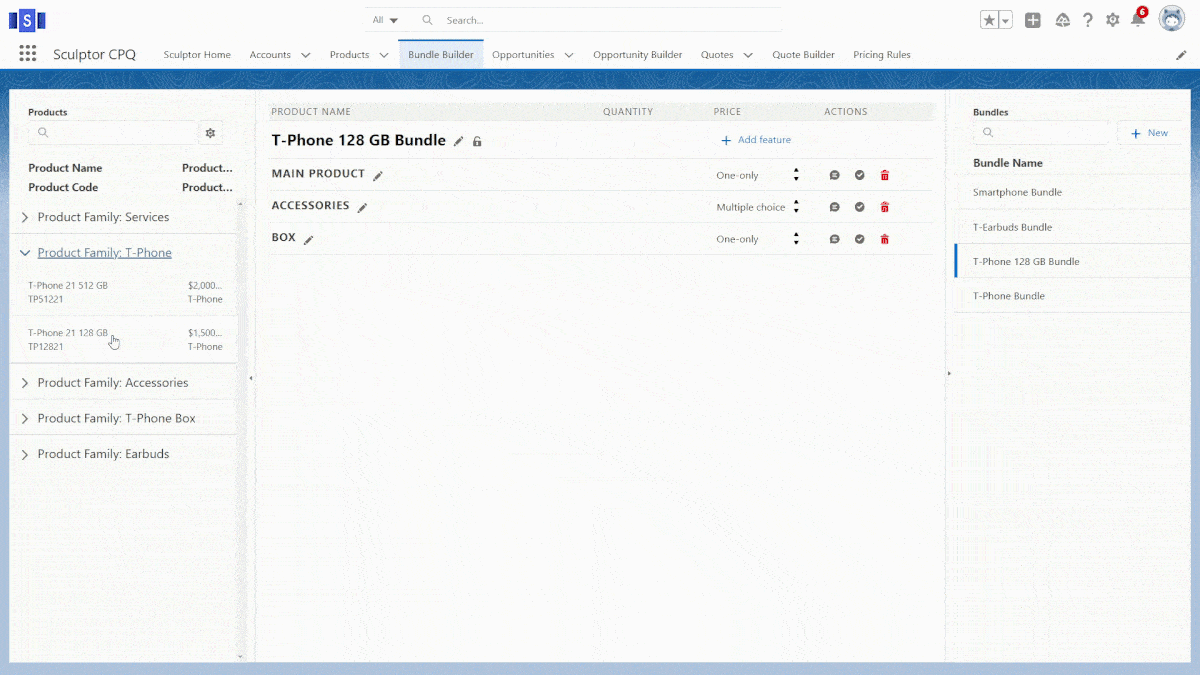Open search scope All dropdown
This screenshot has width=1200, height=675.
(x=385, y=20)
